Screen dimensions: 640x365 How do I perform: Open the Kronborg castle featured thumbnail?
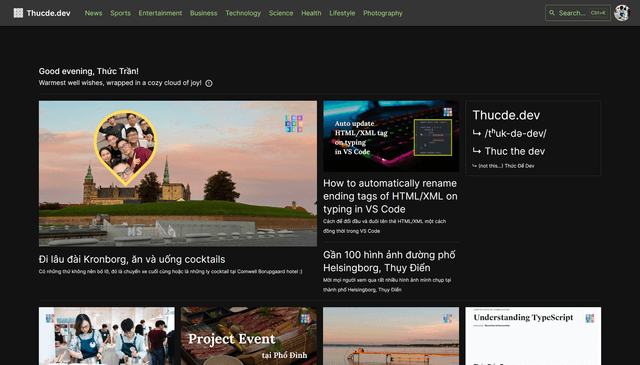click(178, 174)
